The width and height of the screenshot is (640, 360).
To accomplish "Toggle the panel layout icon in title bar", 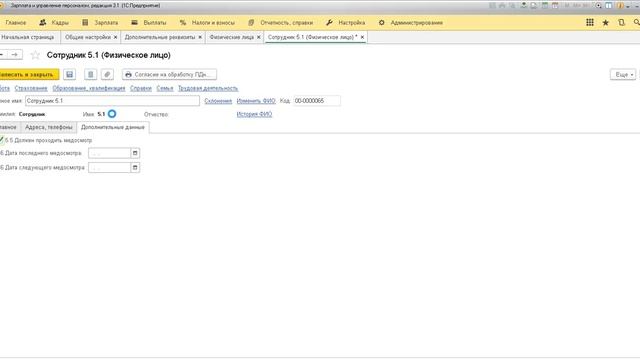I will pyautogui.click(x=609, y=5).
